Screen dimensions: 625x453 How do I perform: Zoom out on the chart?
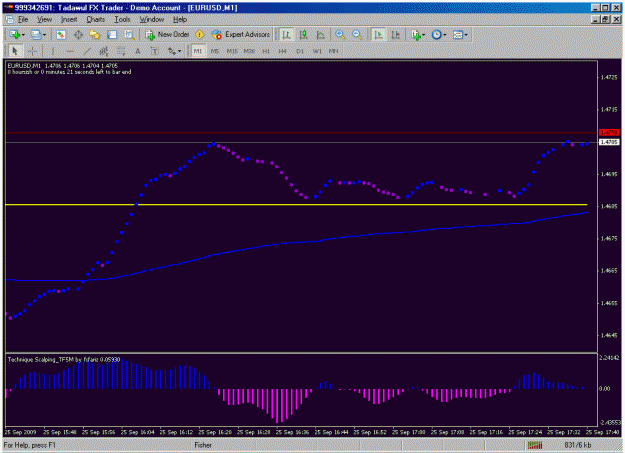pos(357,35)
